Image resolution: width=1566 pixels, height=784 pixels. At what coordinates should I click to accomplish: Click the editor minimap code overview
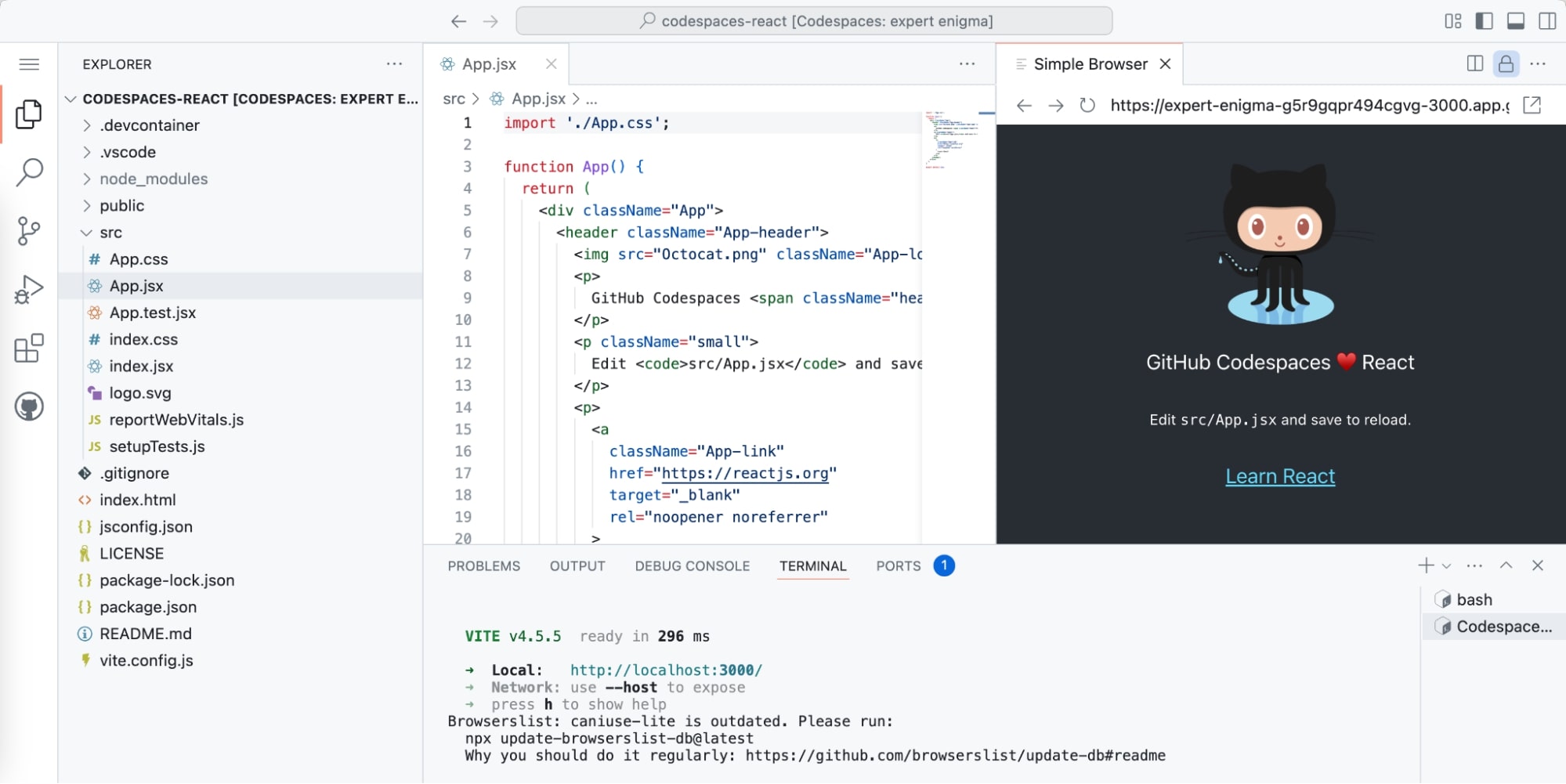[951, 139]
